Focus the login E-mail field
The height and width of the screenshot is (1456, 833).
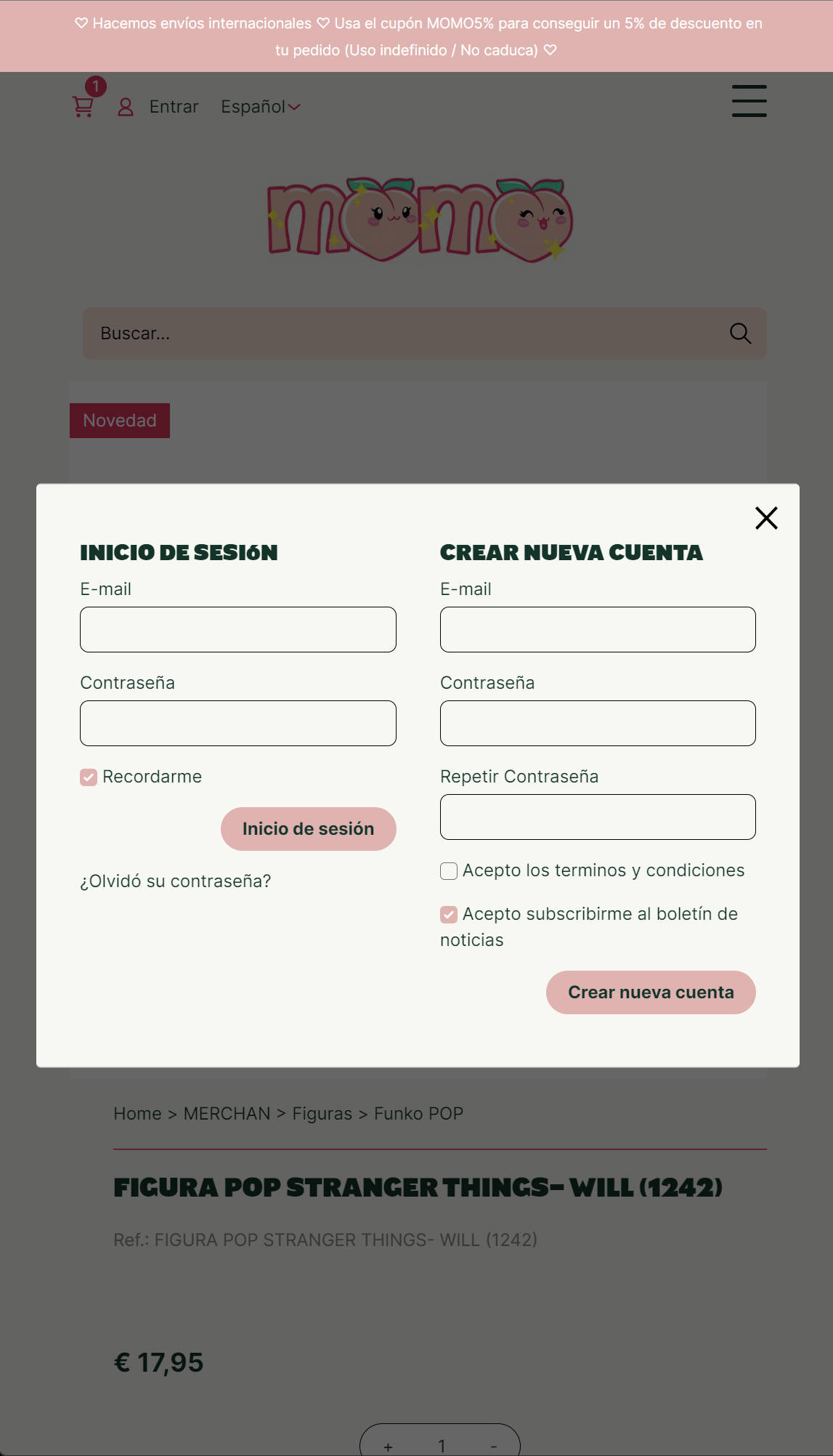pyautogui.click(x=238, y=630)
